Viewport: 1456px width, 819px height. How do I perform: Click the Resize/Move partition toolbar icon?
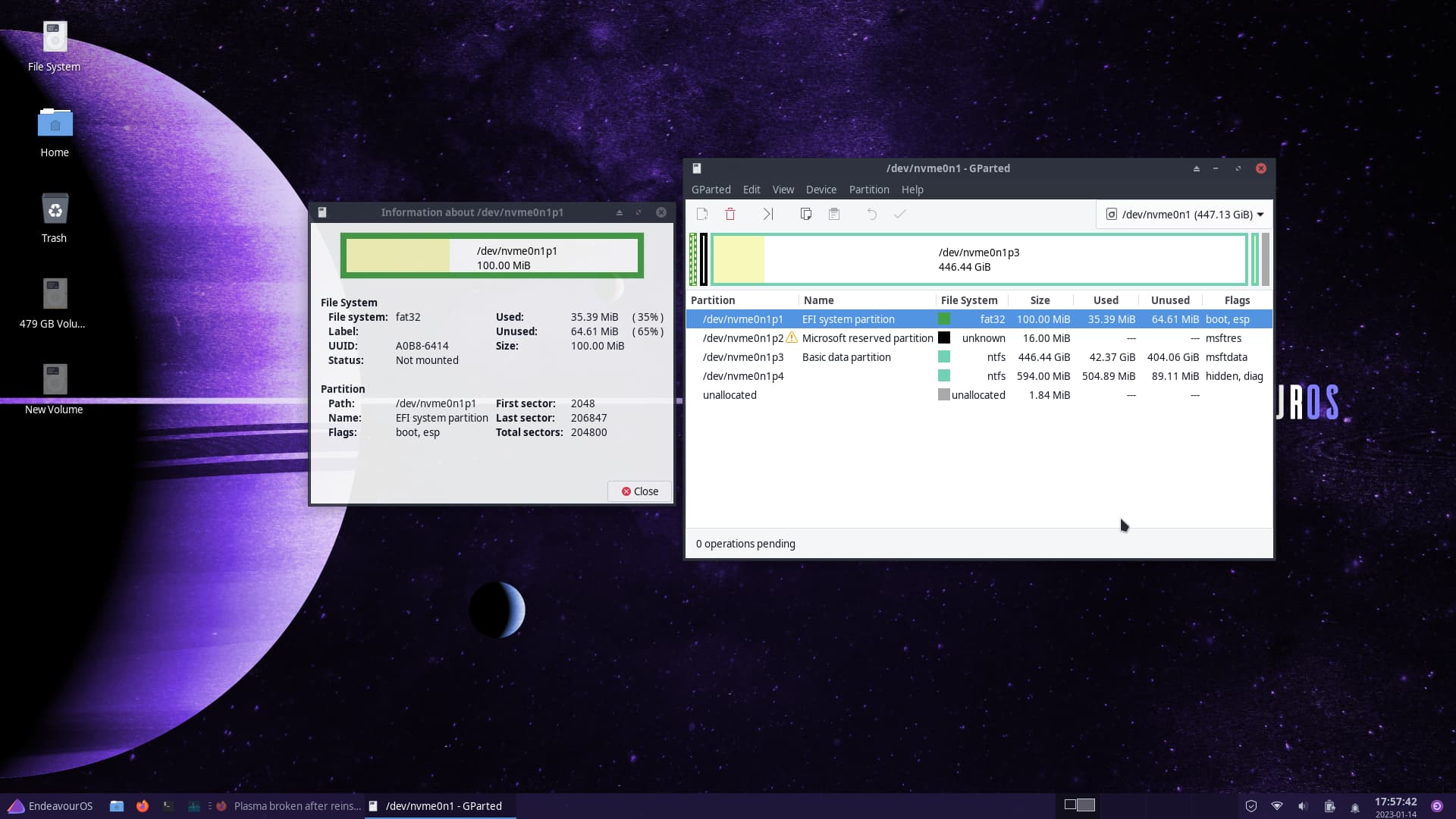[768, 215]
